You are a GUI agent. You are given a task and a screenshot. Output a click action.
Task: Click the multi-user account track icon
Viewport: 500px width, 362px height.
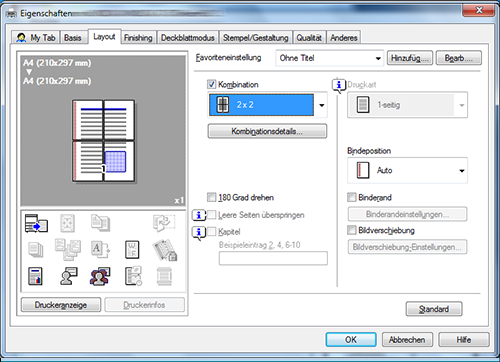click(x=100, y=276)
